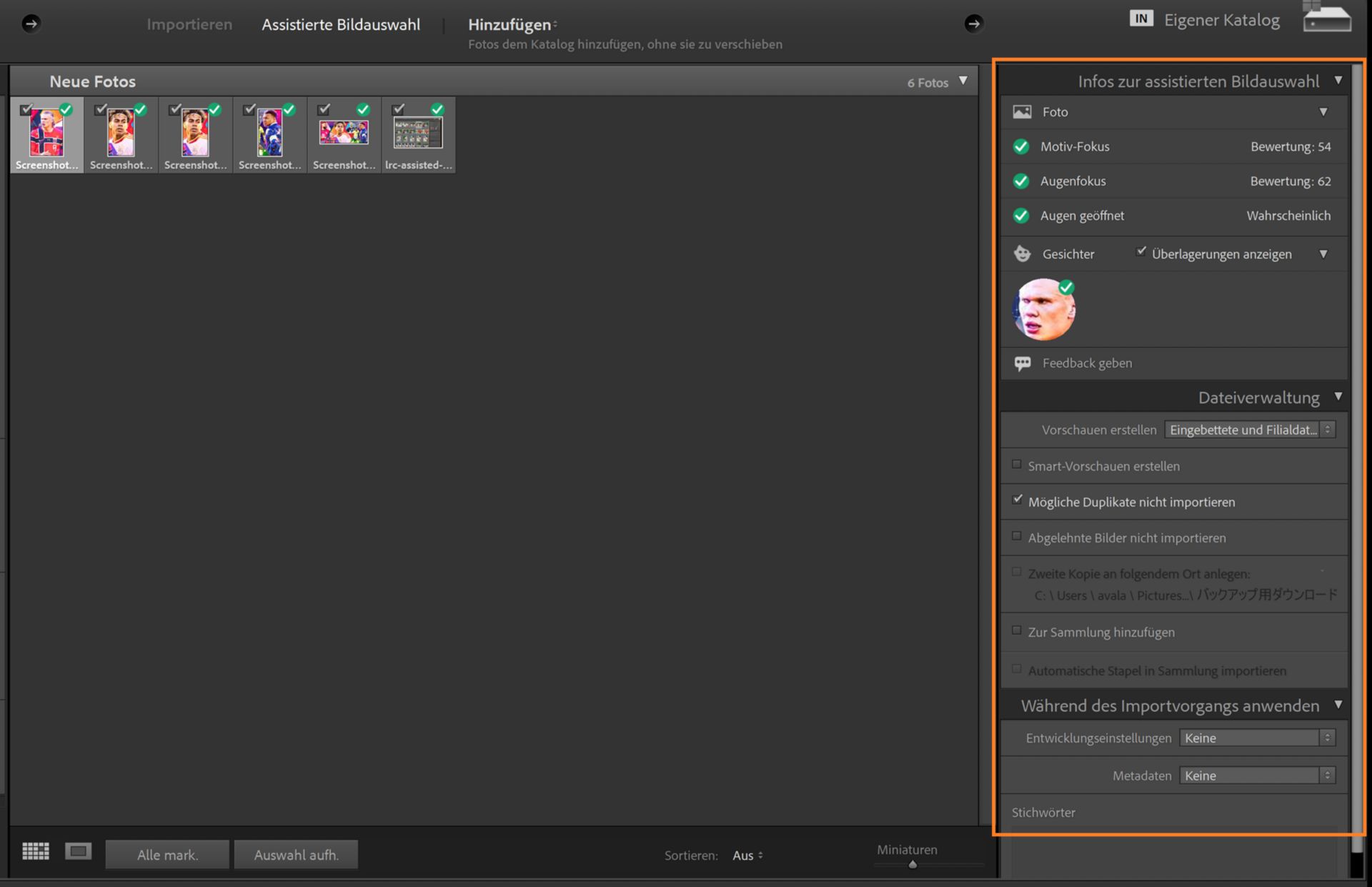Click the hard drive icon next to Eigener Katalog
The image size is (1372, 887).
(1327, 18)
